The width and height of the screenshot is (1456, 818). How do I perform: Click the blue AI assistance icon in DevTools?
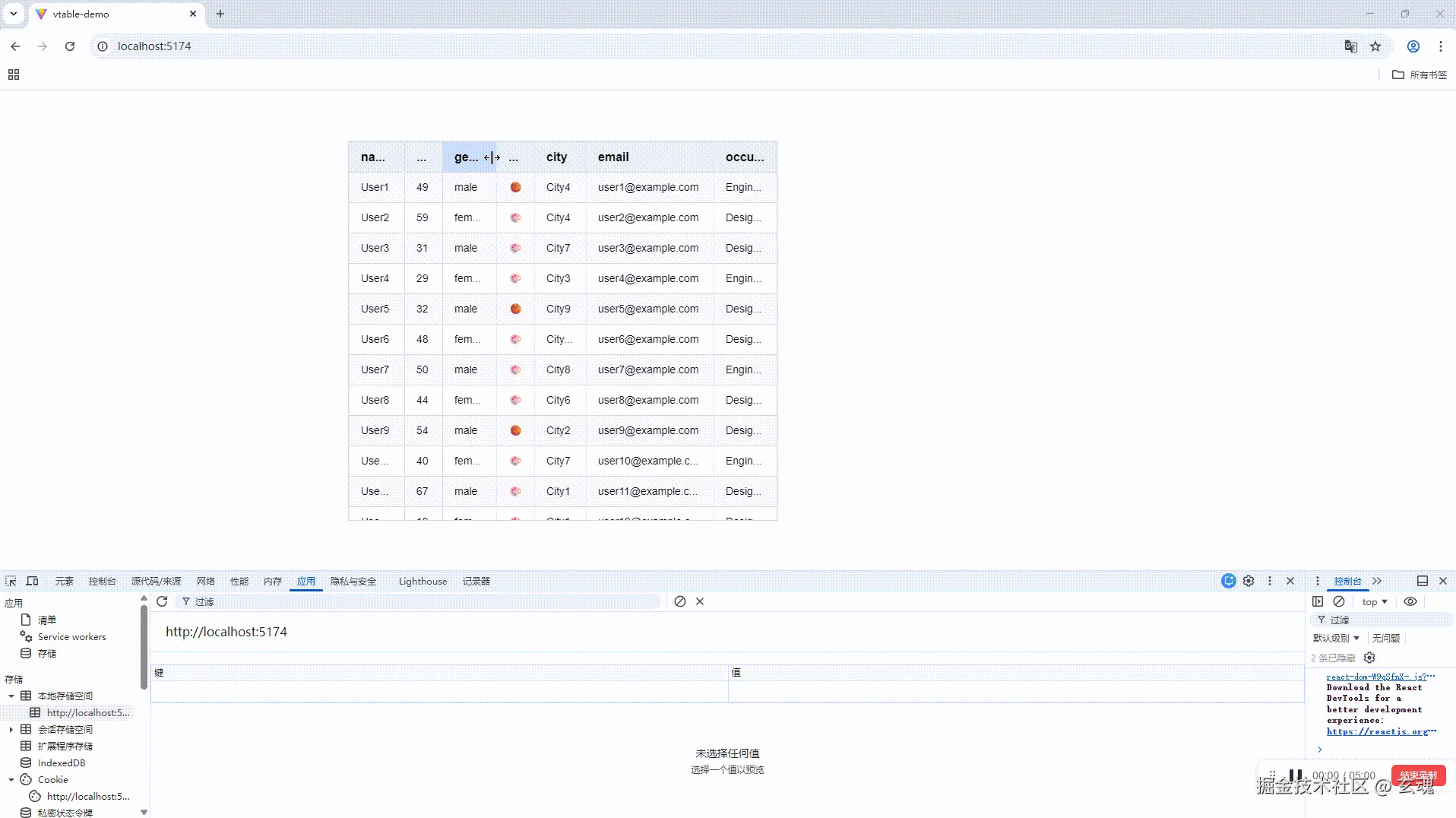point(1228,581)
